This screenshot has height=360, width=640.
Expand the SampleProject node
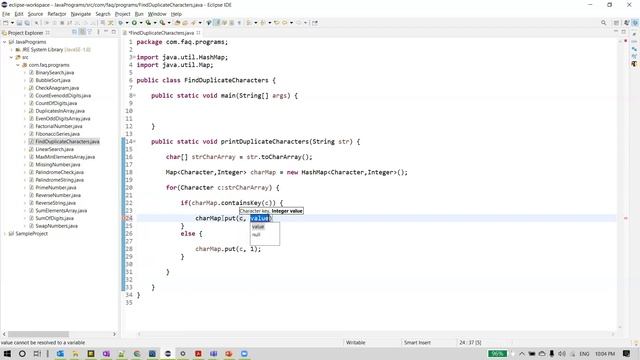(4, 234)
